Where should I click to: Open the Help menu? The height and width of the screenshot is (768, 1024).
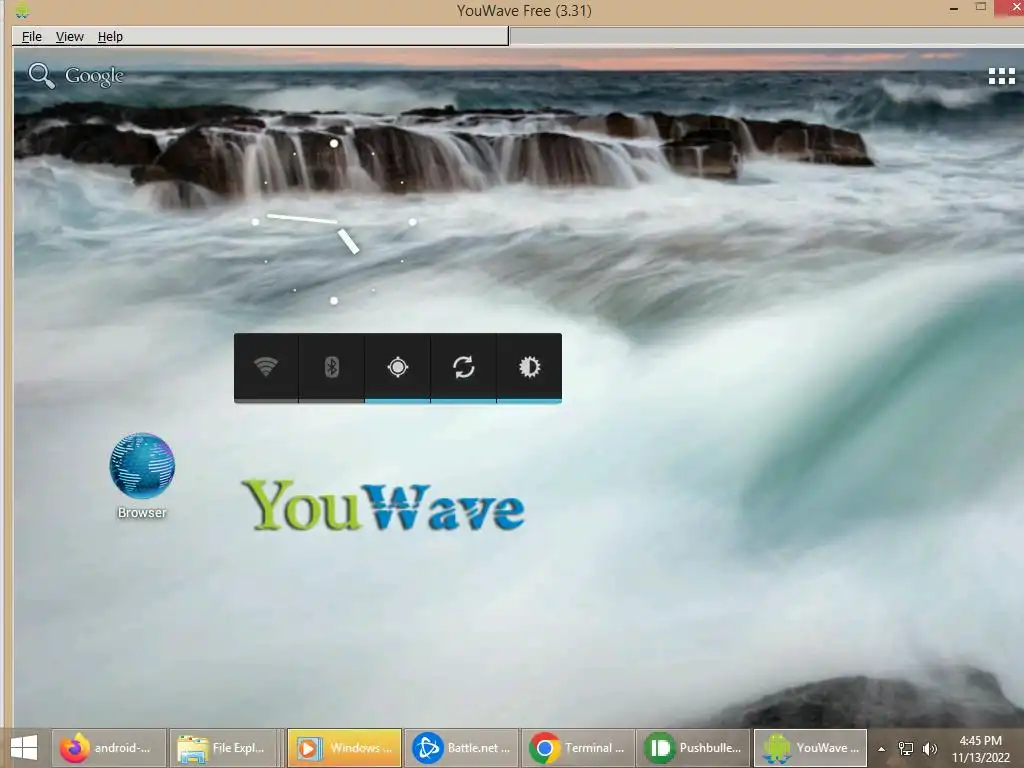point(110,37)
